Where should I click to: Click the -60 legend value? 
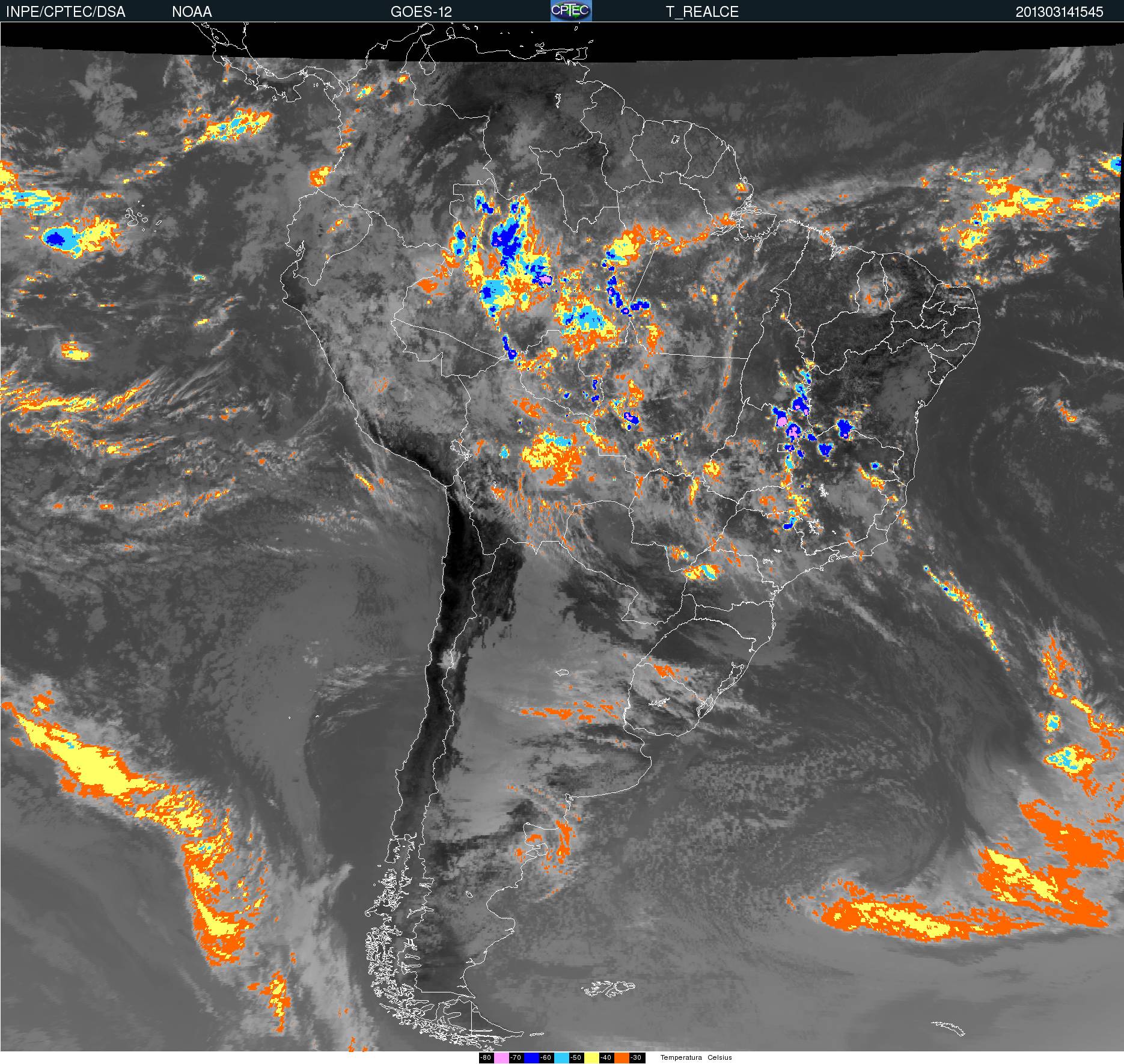546,1058
